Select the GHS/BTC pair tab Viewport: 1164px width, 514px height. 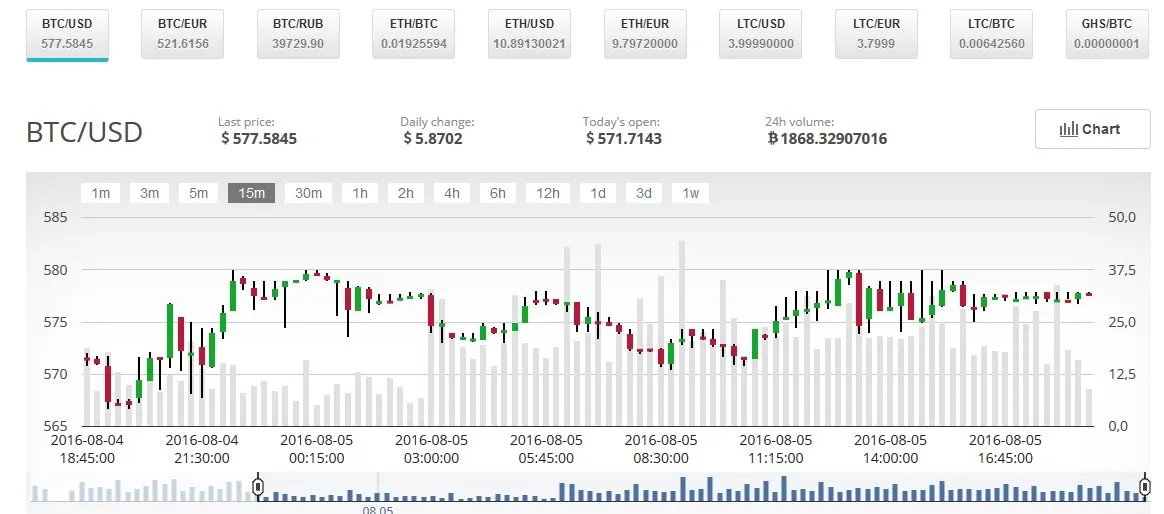pyautogui.click(x=1107, y=34)
